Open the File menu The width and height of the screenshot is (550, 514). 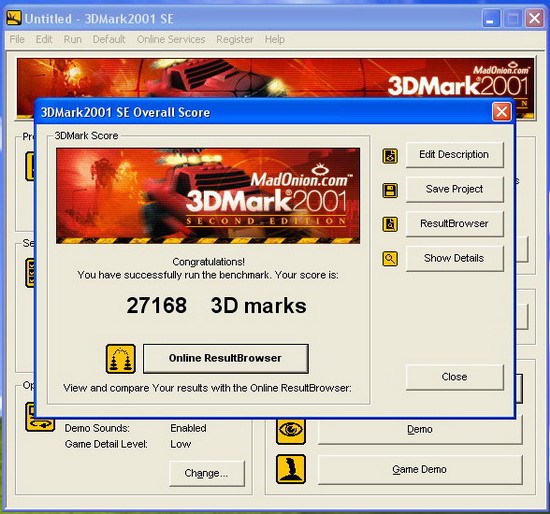pos(17,39)
